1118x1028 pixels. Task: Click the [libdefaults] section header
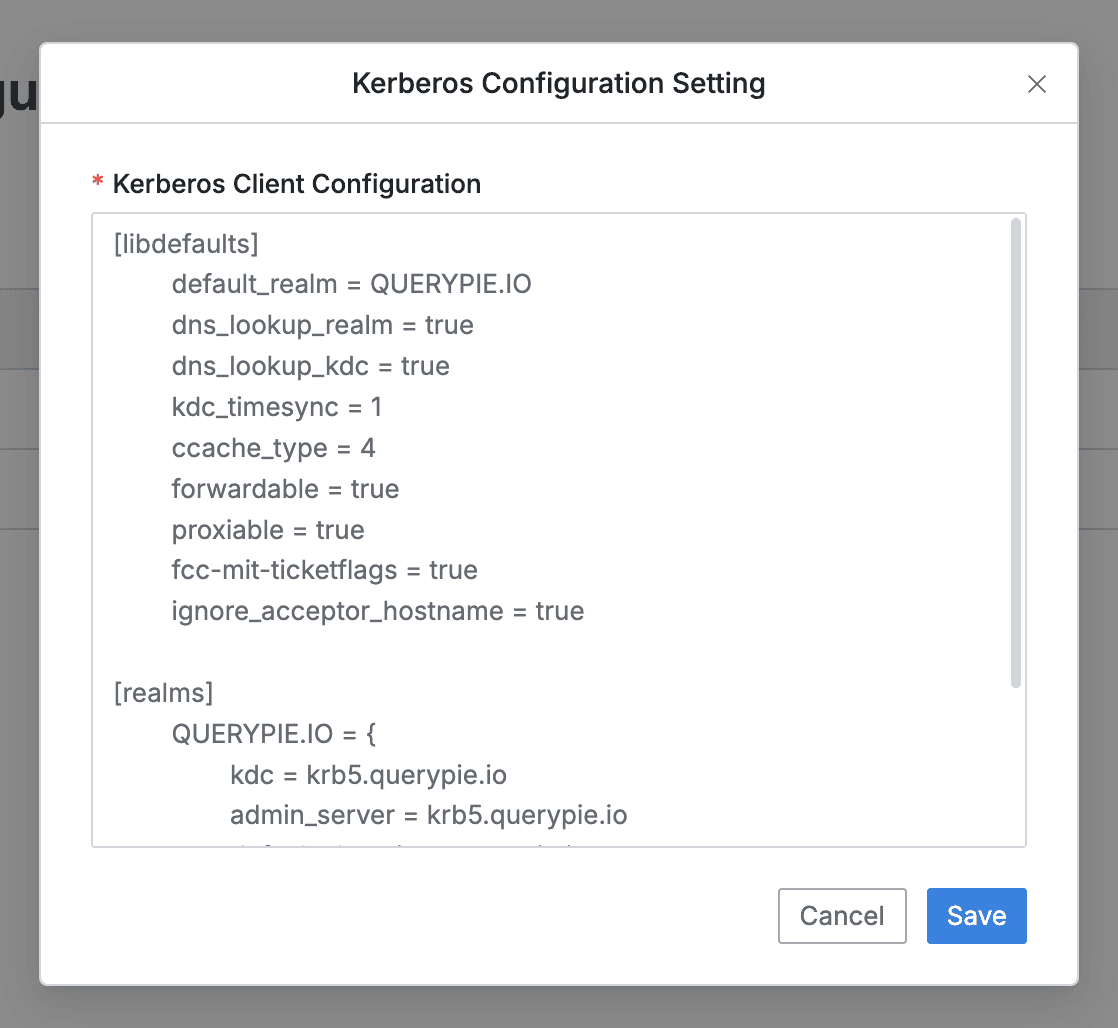pos(186,243)
